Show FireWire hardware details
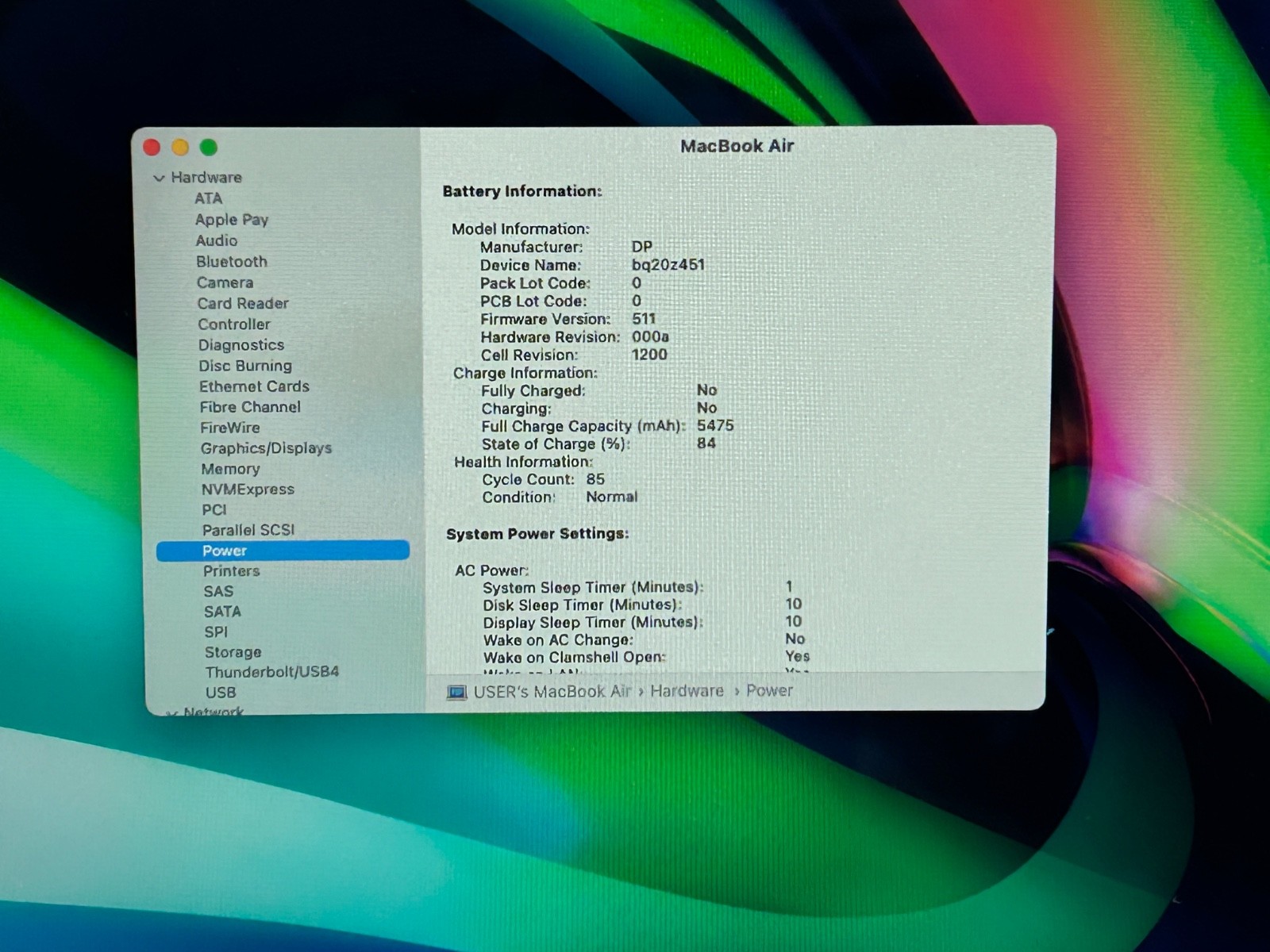 point(230,428)
